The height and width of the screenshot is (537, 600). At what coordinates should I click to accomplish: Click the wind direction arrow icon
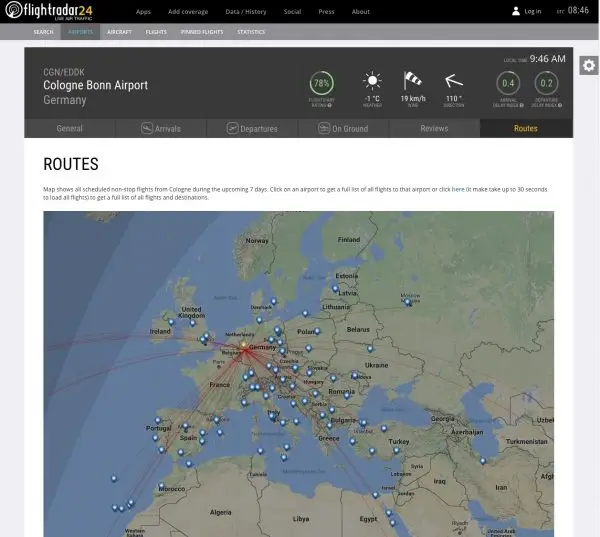coord(454,82)
